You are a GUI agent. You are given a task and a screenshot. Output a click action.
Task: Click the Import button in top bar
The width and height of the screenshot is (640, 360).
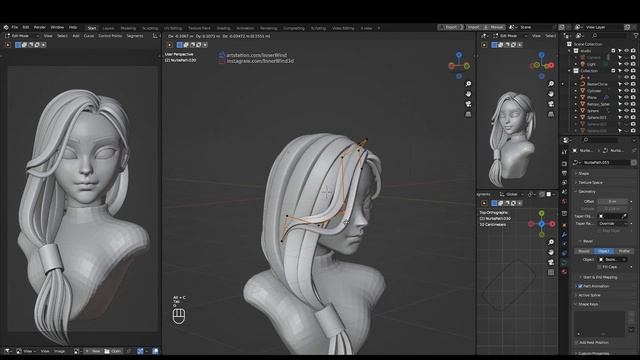point(473,27)
